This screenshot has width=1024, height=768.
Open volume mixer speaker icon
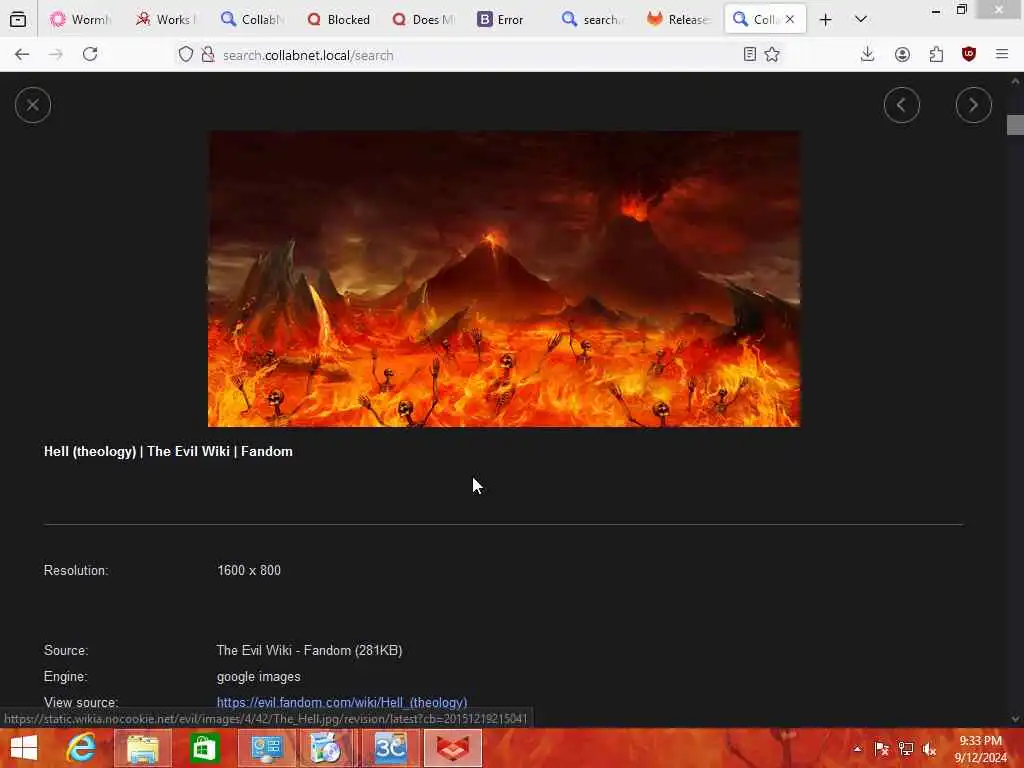pos(929,749)
